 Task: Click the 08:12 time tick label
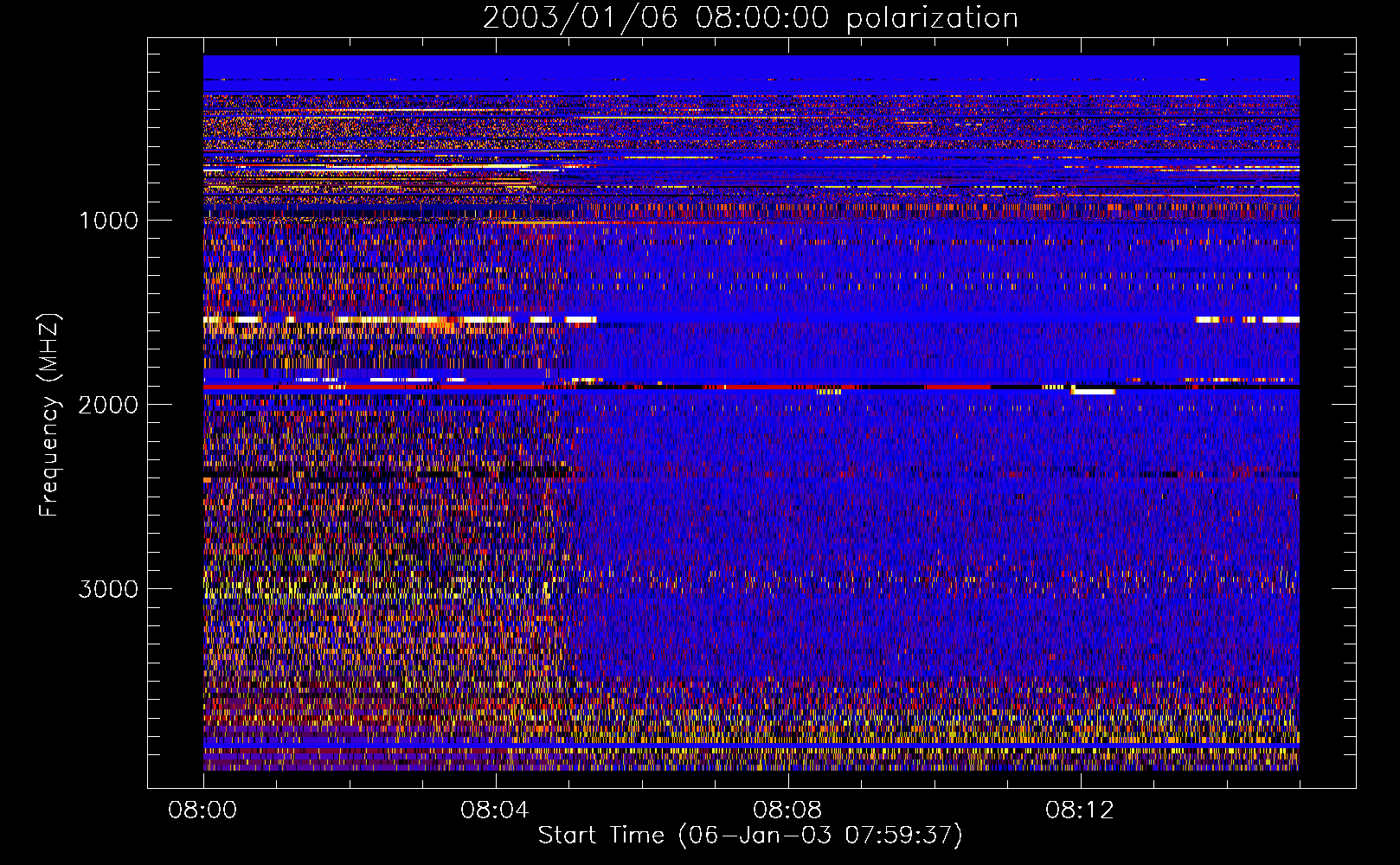pos(1080,811)
